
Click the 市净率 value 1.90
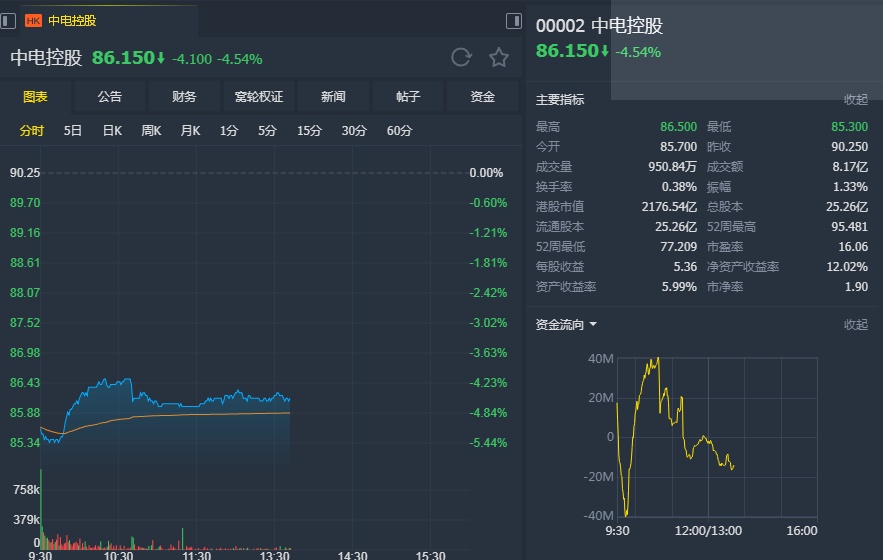(856, 287)
